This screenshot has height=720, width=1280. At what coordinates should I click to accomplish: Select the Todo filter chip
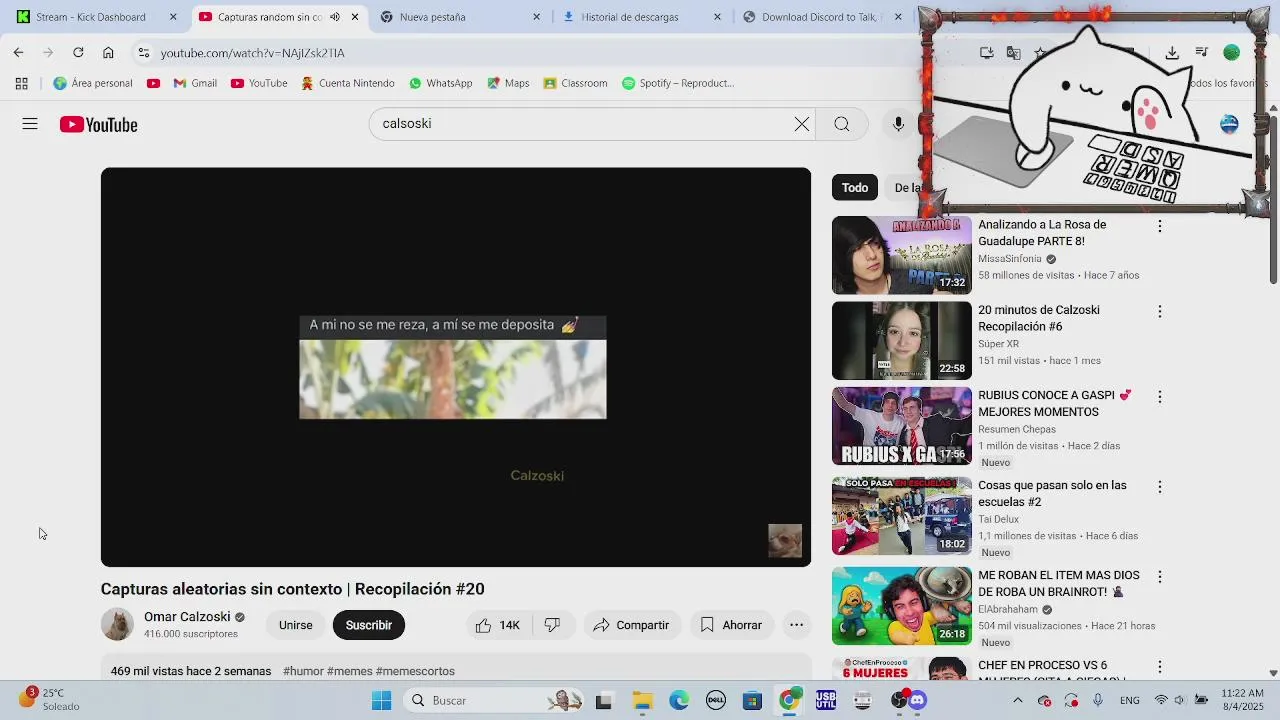click(x=855, y=187)
